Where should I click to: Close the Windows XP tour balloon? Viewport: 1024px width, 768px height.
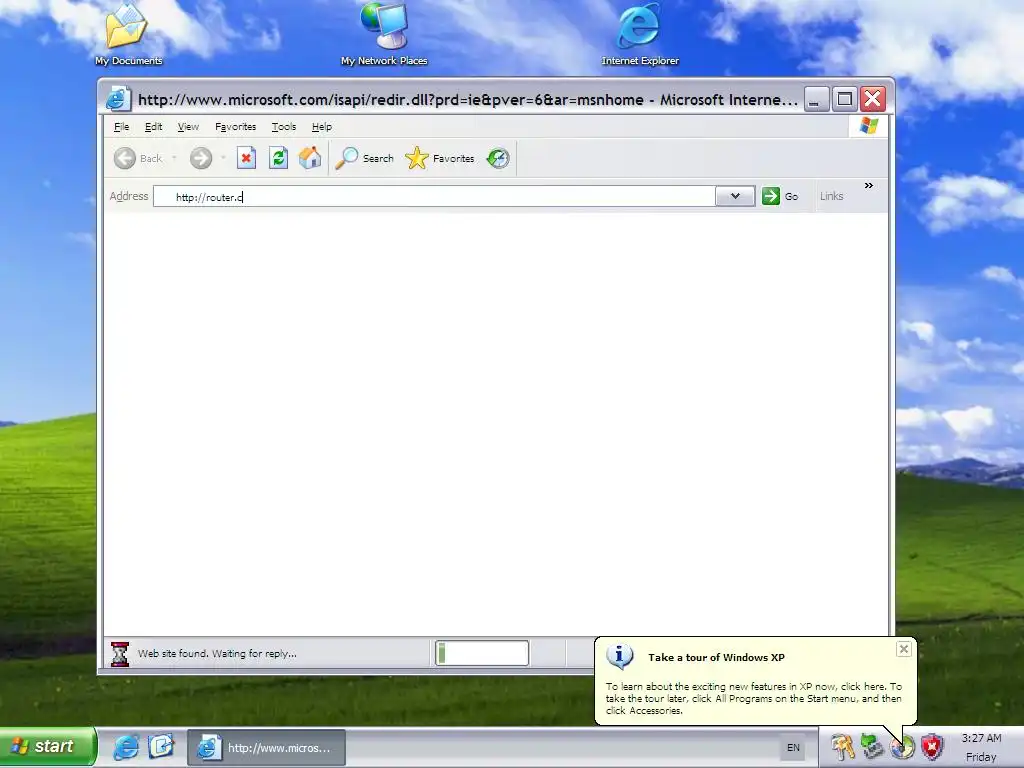point(903,648)
